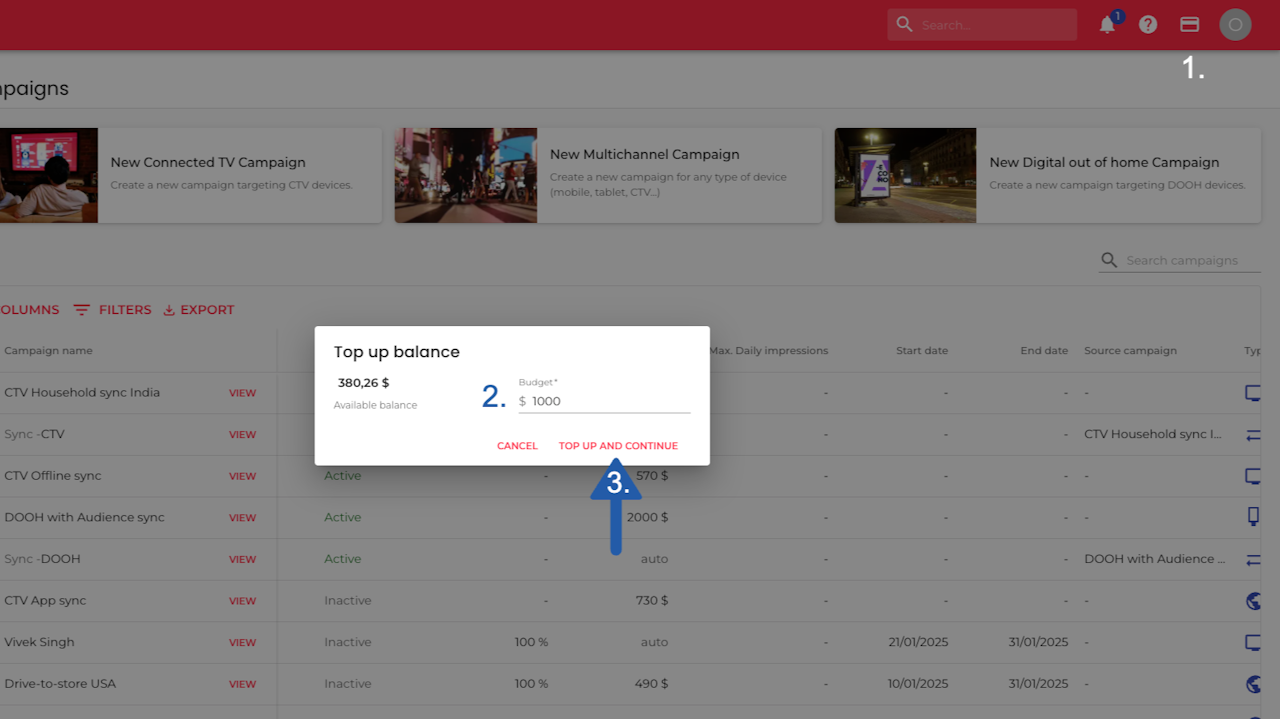Click the 490 $ budget cell

click(x=652, y=684)
